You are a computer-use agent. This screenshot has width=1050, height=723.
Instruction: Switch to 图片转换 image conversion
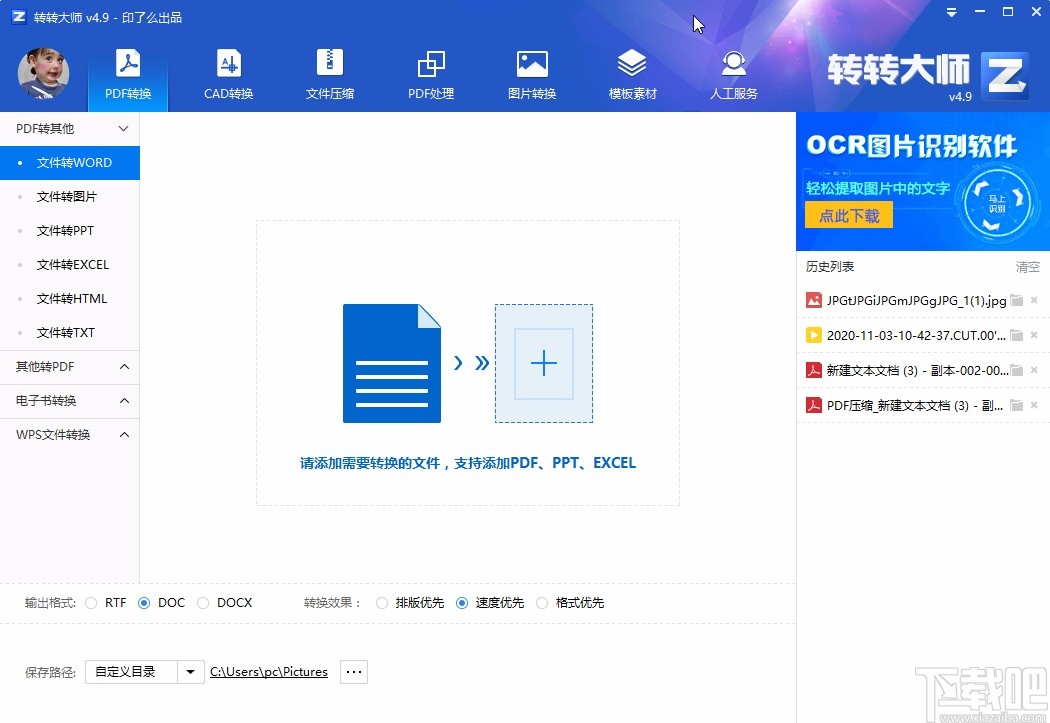point(531,75)
